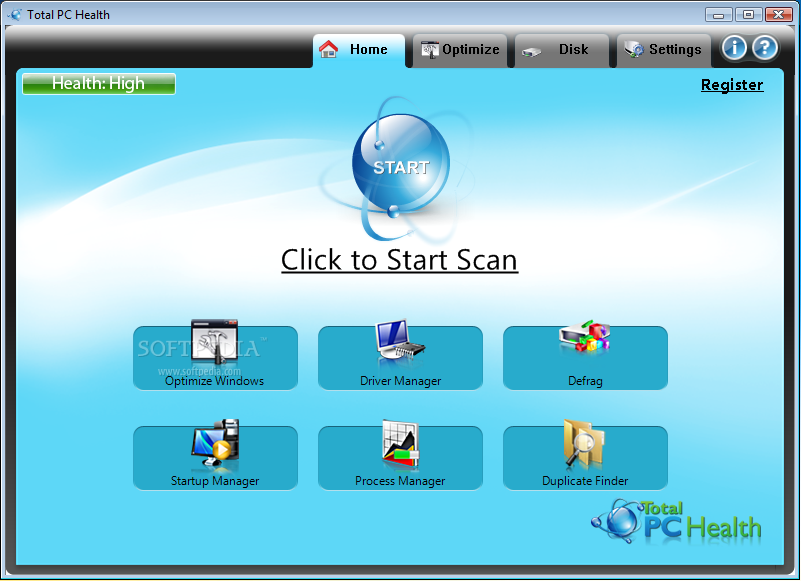Launch the Defrag disk icon
Image resolution: width=801 pixels, height=581 pixels.
tap(585, 336)
